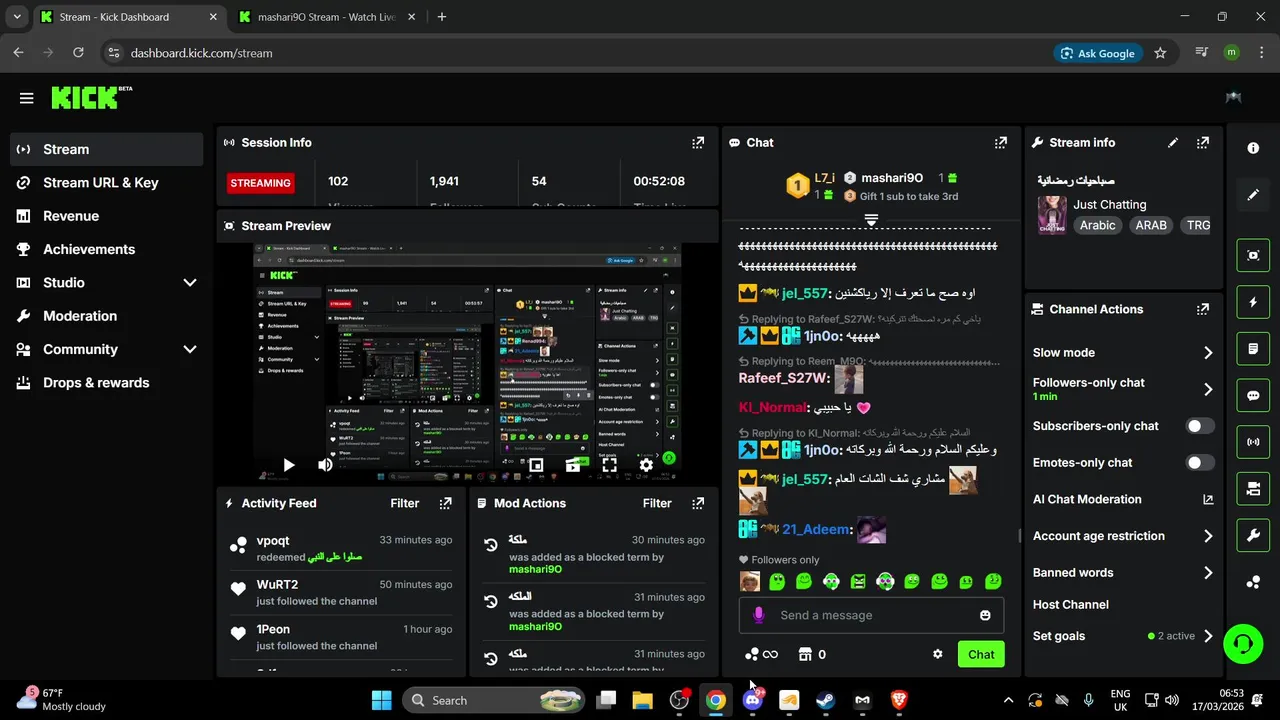This screenshot has width=1280, height=720.
Task: Open AI Chat Moderation link
Action: pyautogui.click(x=1123, y=500)
